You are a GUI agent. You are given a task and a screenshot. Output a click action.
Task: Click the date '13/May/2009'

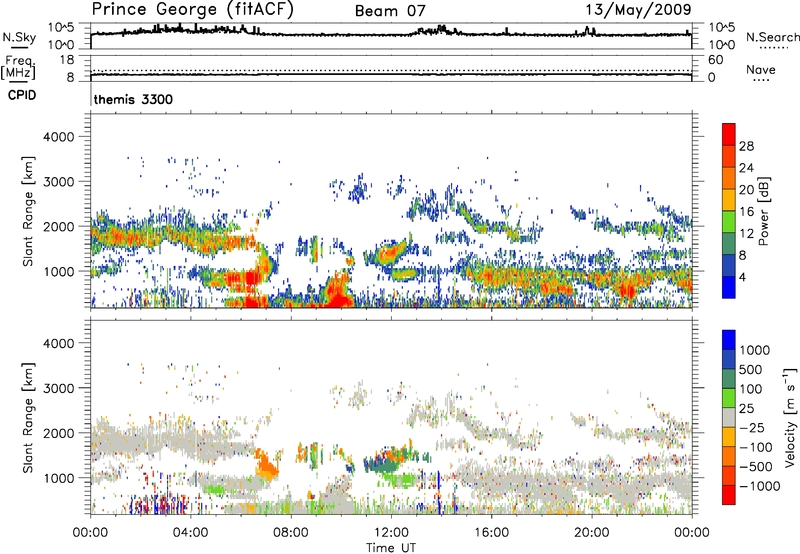click(638, 9)
